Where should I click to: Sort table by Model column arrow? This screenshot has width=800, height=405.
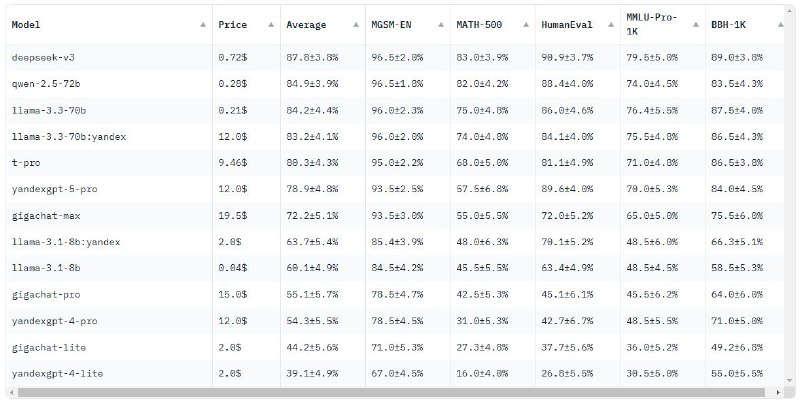click(204, 24)
